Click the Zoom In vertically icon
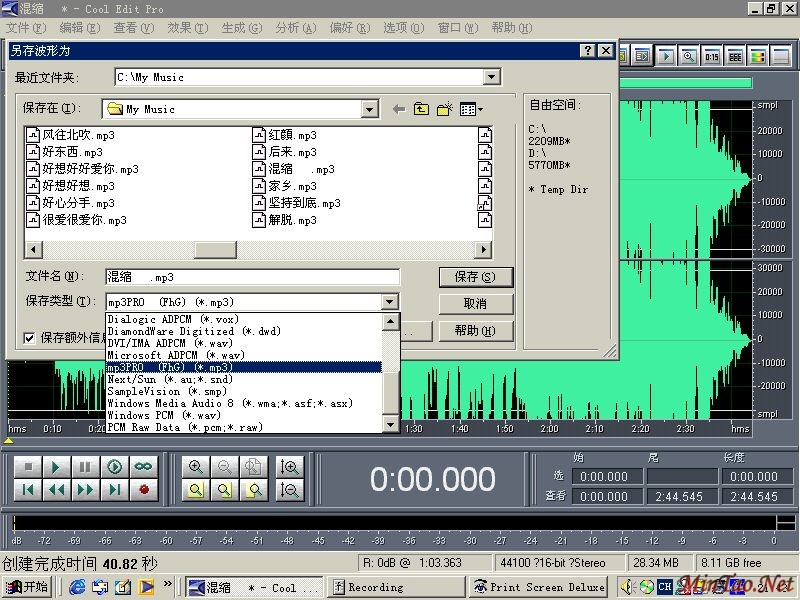 [291, 467]
